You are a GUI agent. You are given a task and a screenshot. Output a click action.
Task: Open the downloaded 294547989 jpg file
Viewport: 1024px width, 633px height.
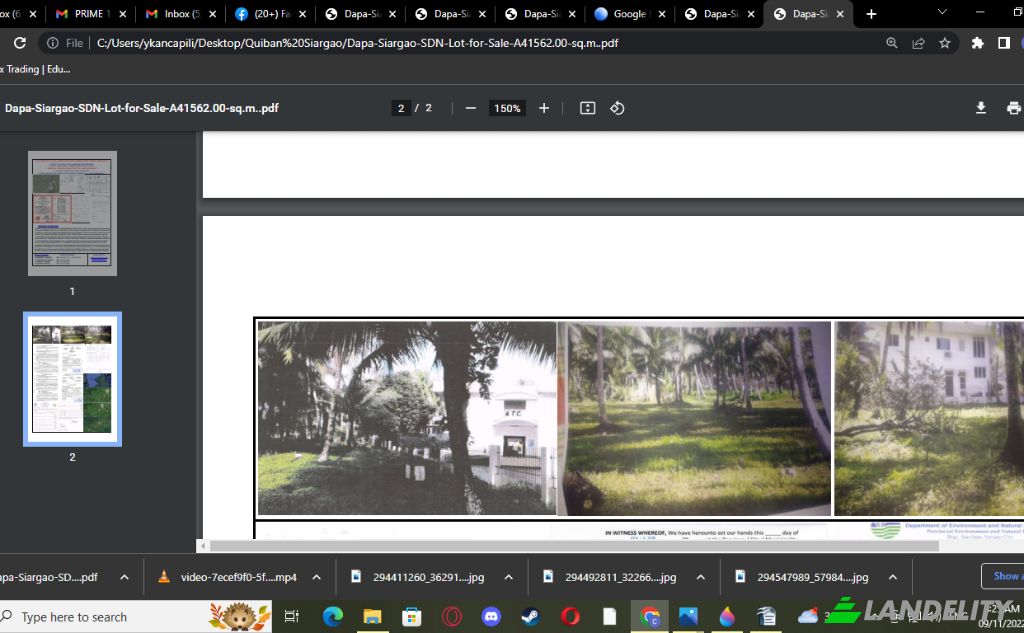pyautogui.click(x=812, y=577)
